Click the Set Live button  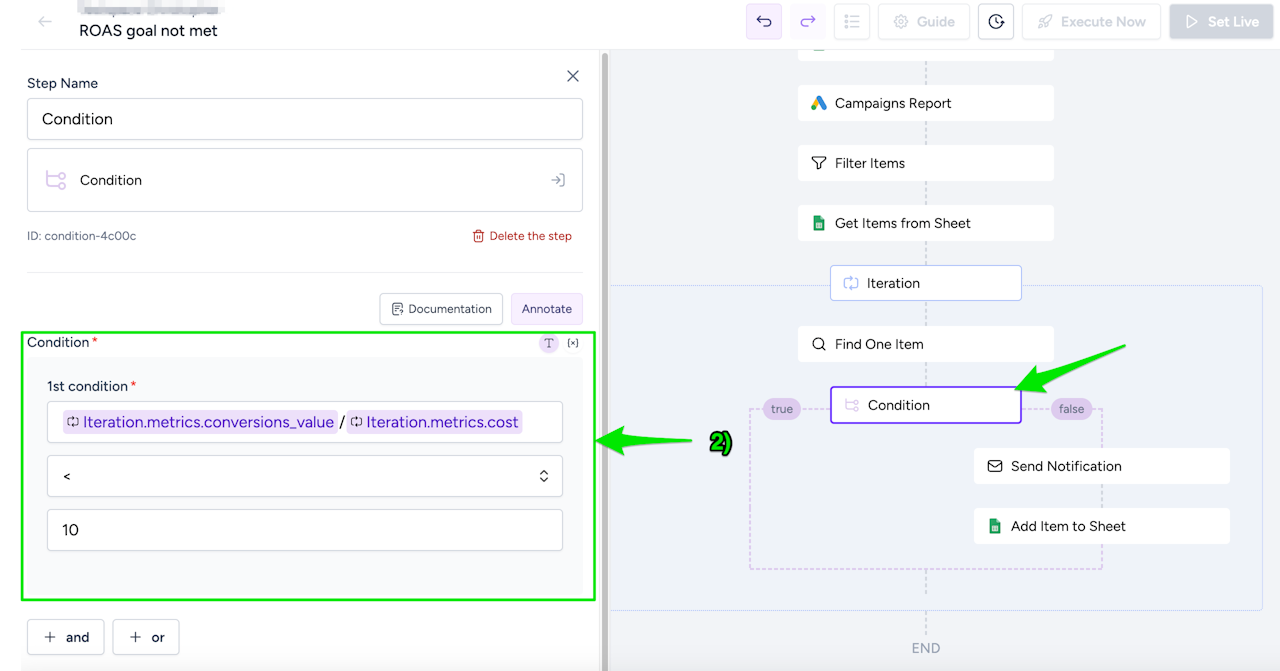click(x=1222, y=22)
